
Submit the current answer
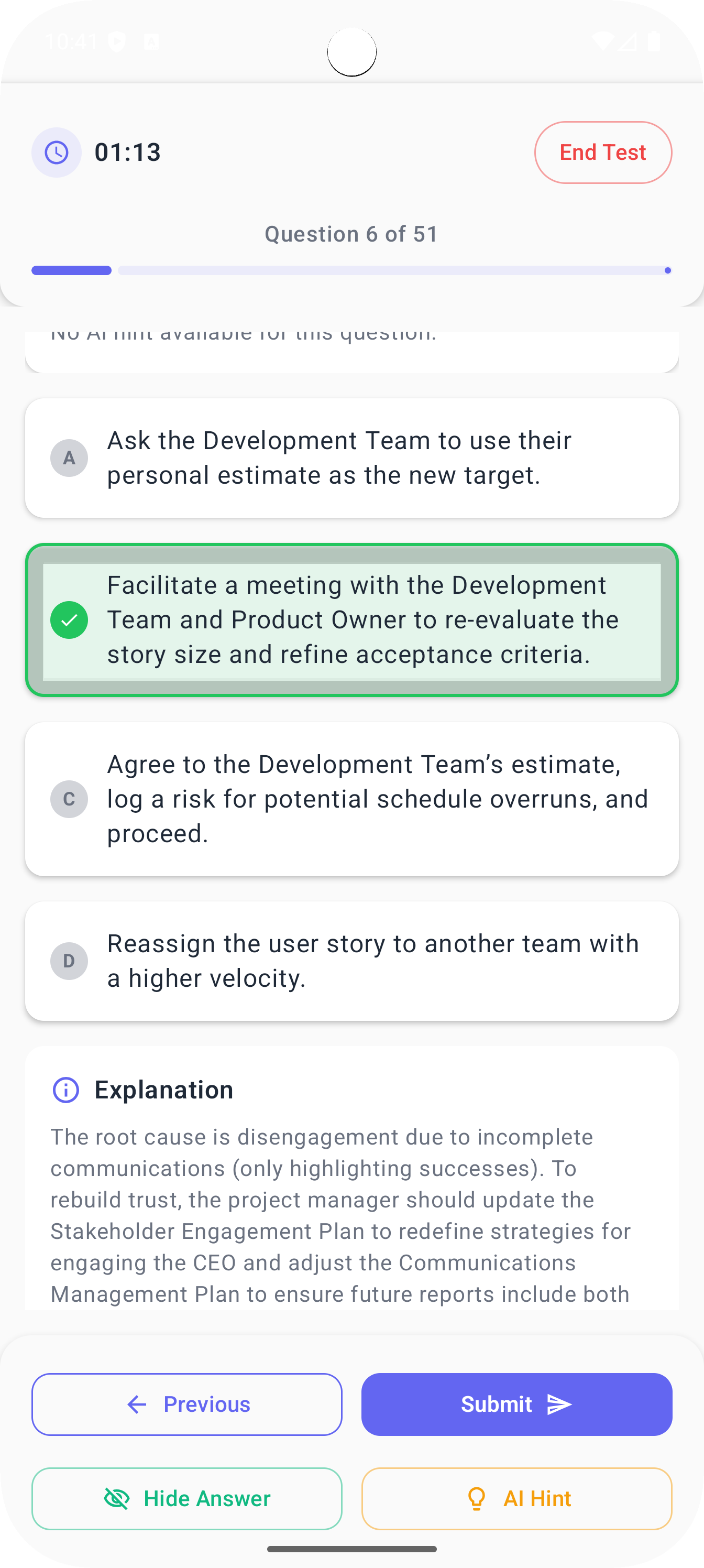click(516, 1405)
